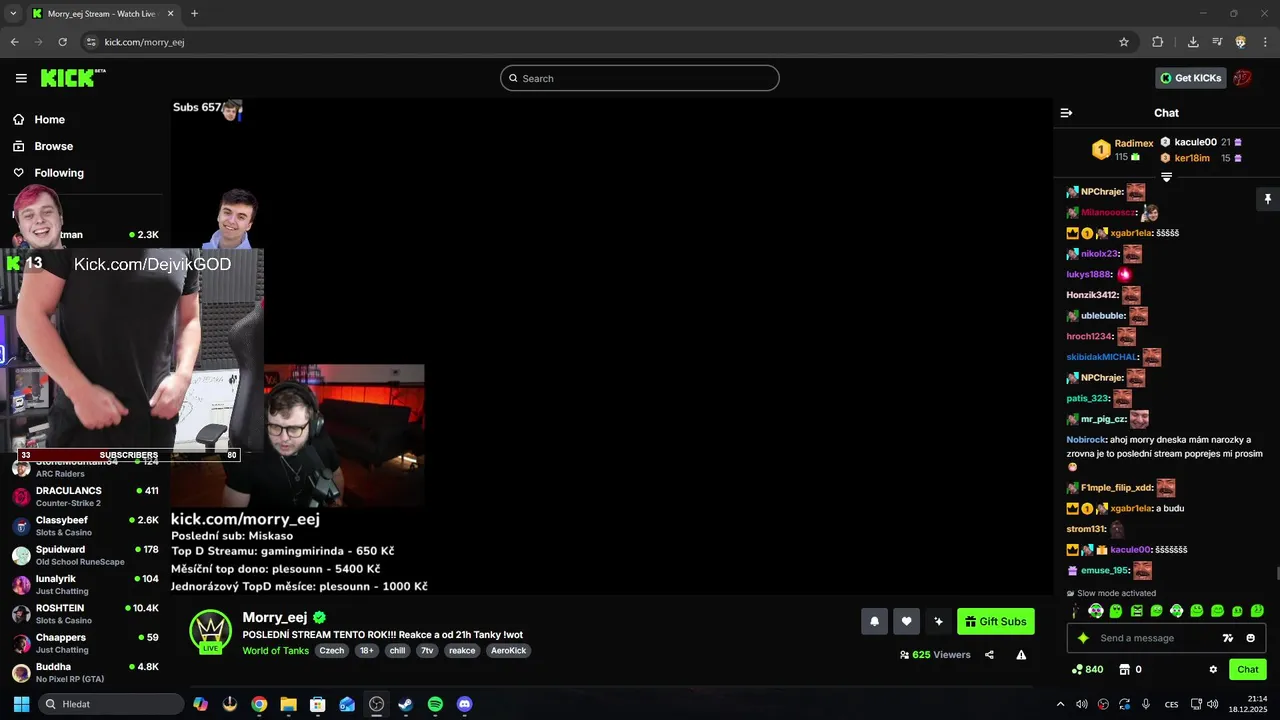
Task: Open Classybeef channel in sidebar
Action: (x=86, y=526)
